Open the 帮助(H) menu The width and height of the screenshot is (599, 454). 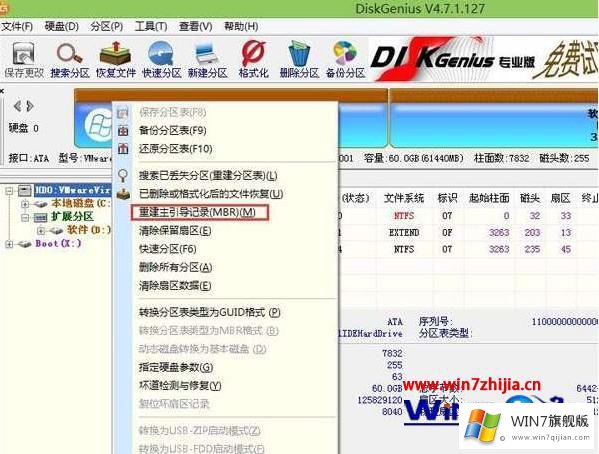tap(241, 26)
